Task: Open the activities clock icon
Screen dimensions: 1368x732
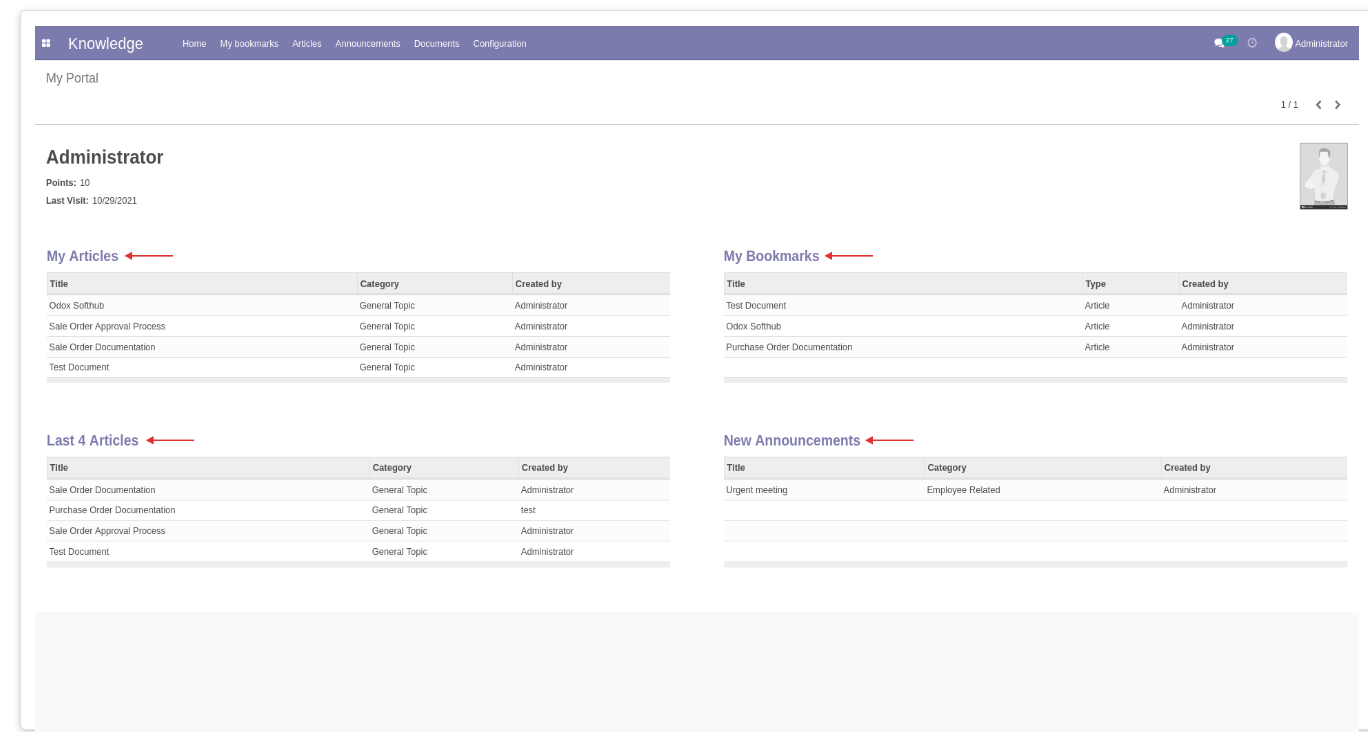Action: [x=1252, y=43]
